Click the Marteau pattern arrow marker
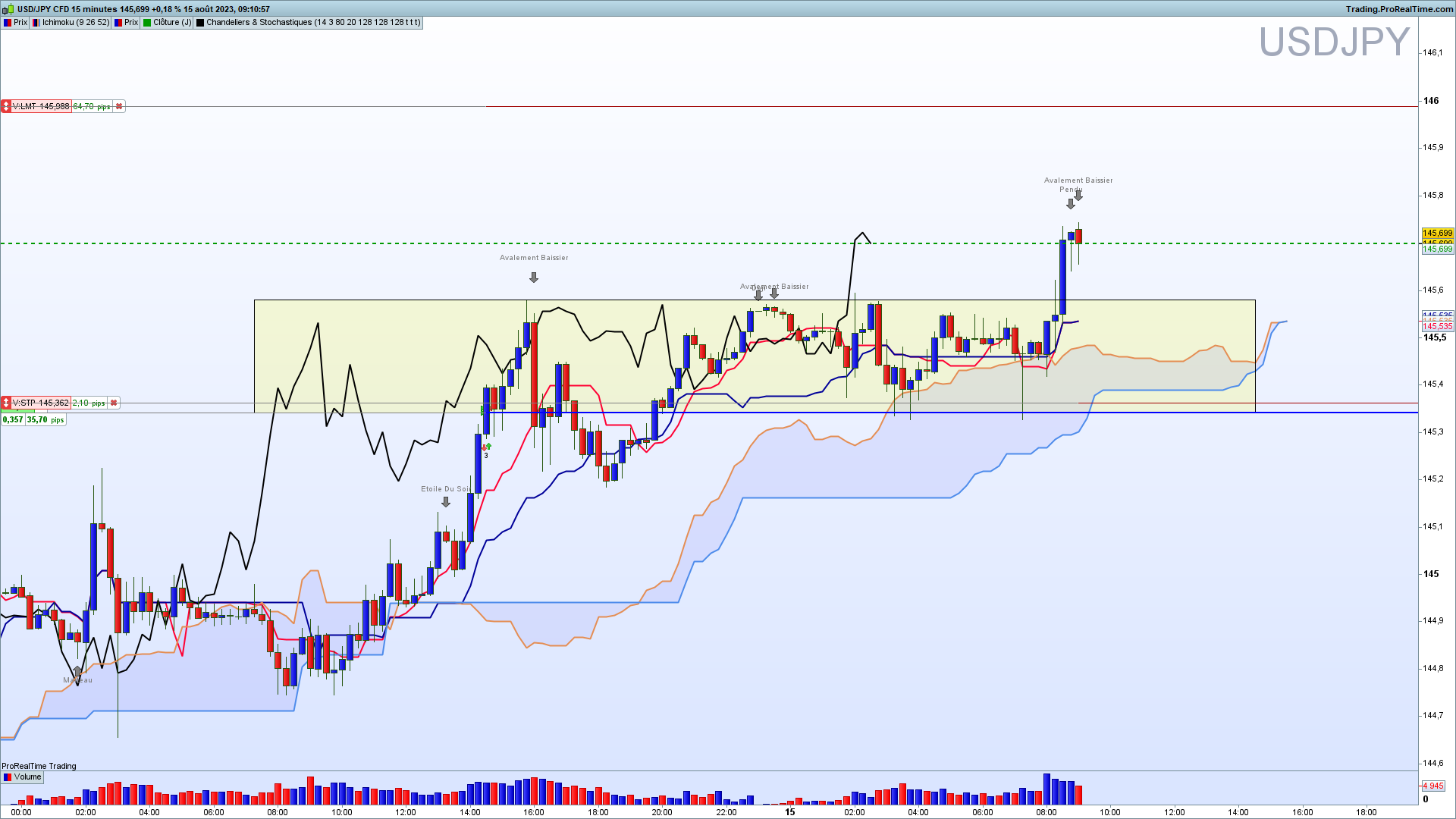Viewport: 1456px width, 819px height. click(x=77, y=672)
